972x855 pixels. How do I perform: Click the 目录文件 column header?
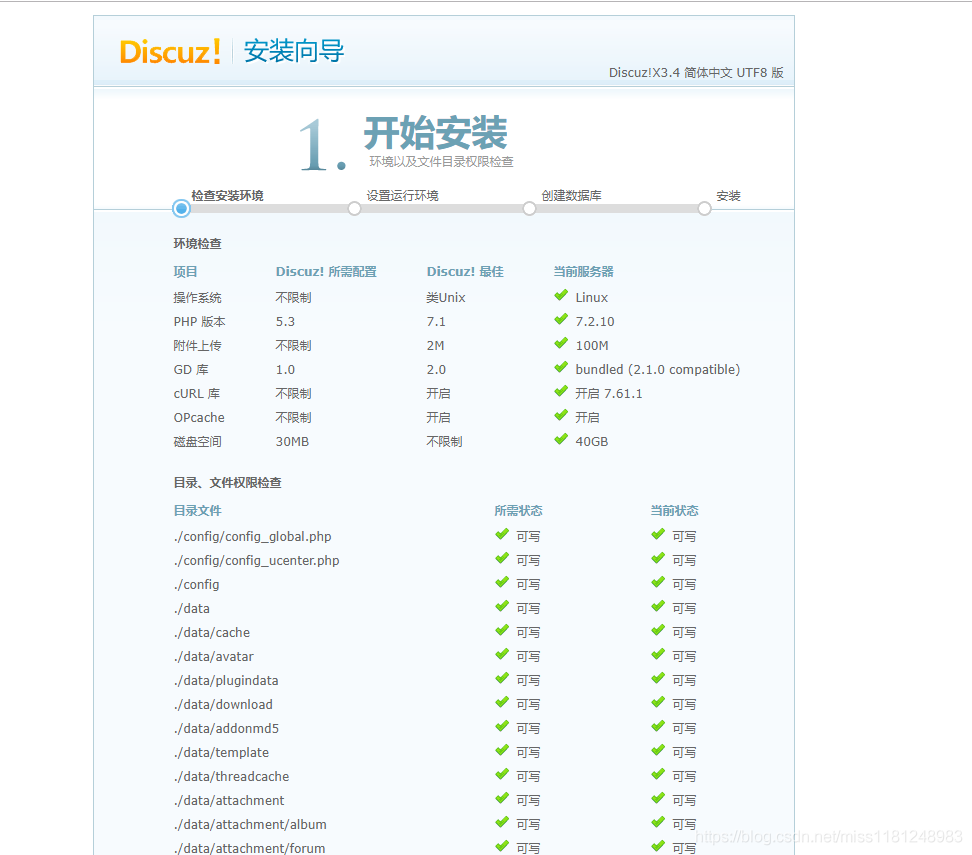coord(197,511)
